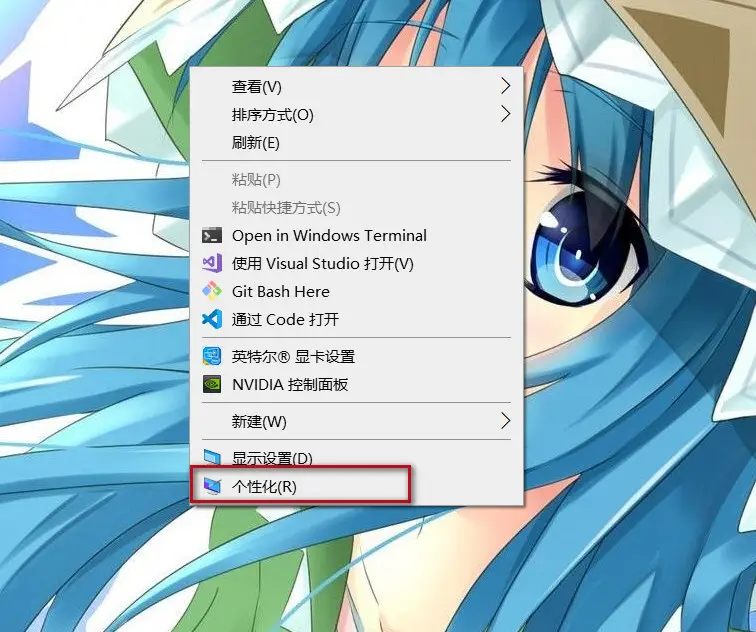
Task: Click the personalization icon beside 个性化(R)
Action: pyautogui.click(x=211, y=487)
